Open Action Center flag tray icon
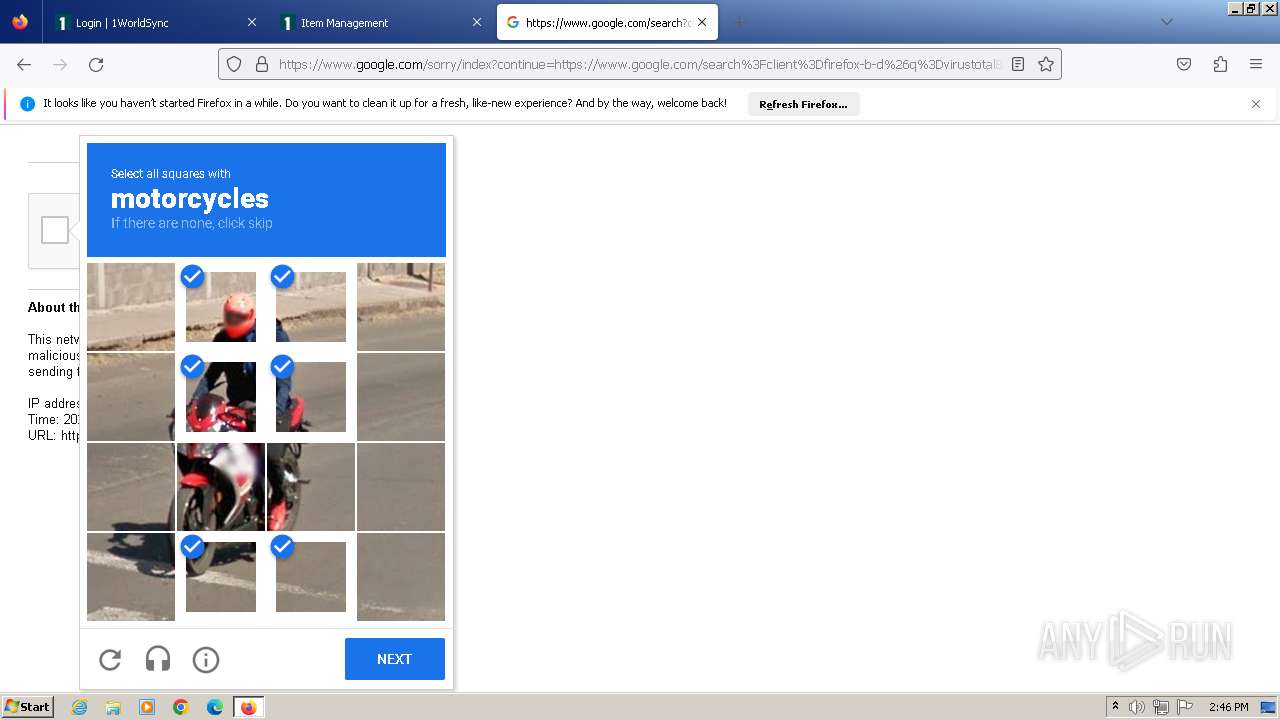This screenshot has height=720, width=1280. point(1185,707)
